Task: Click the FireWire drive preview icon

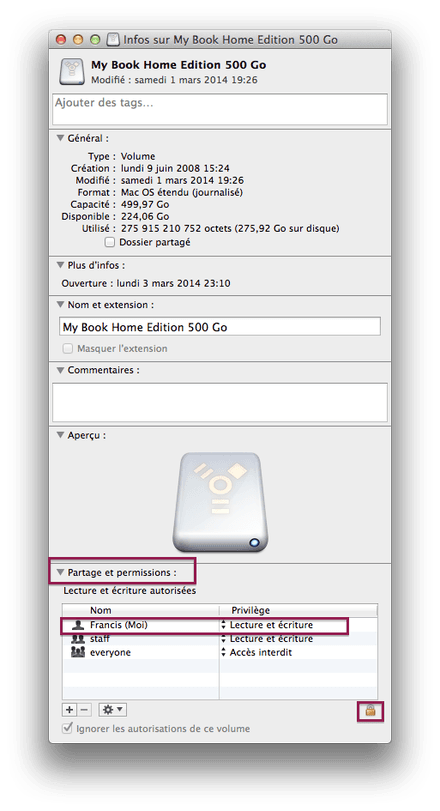Action: (x=220, y=503)
